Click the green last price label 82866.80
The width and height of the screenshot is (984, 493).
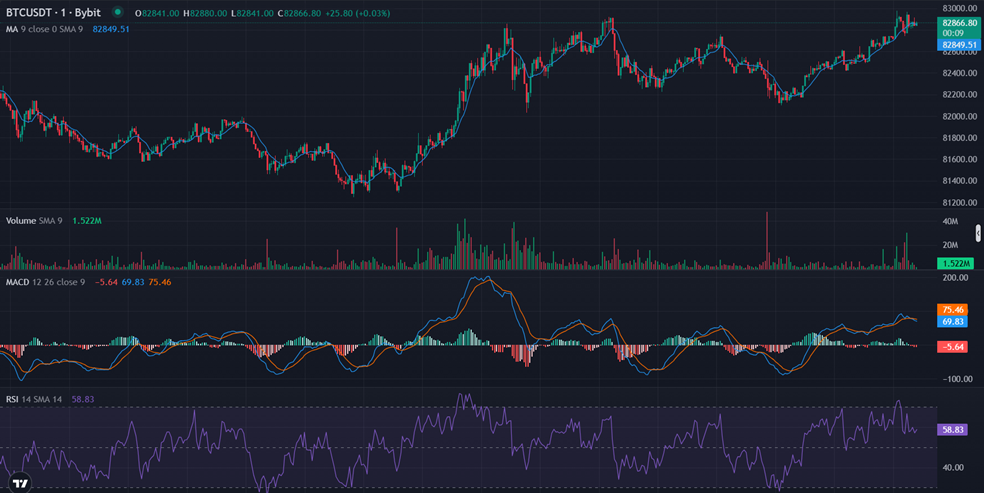click(x=958, y=23)
